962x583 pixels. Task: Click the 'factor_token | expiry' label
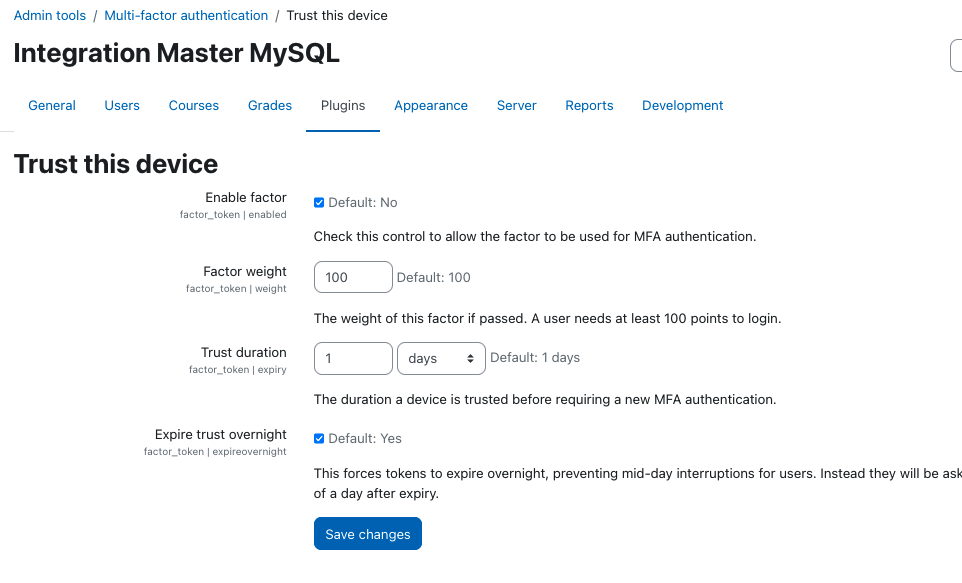237,369
